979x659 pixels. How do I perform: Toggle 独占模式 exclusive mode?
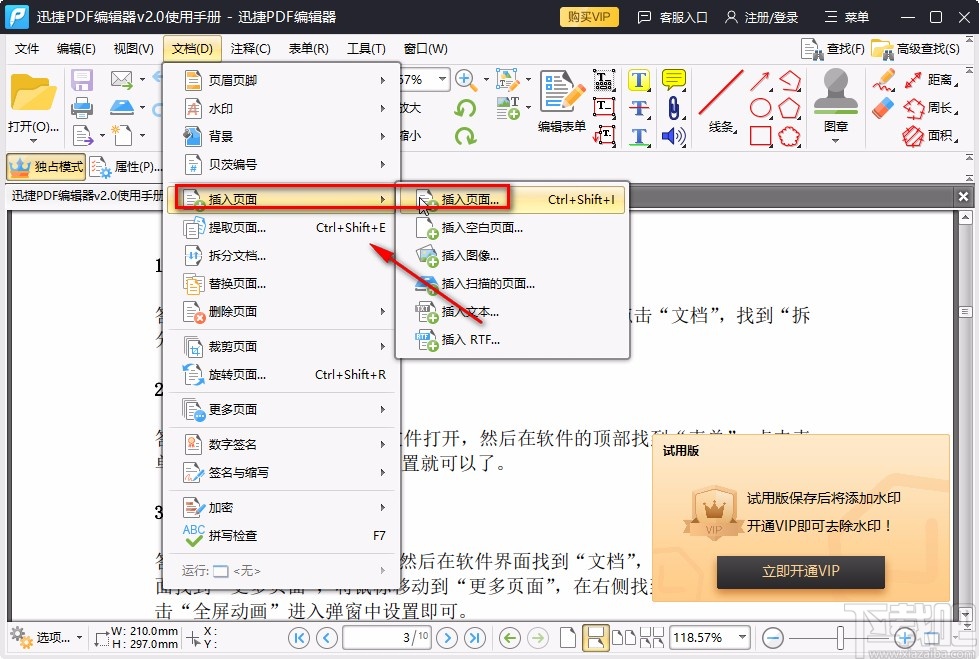[45, 166]
